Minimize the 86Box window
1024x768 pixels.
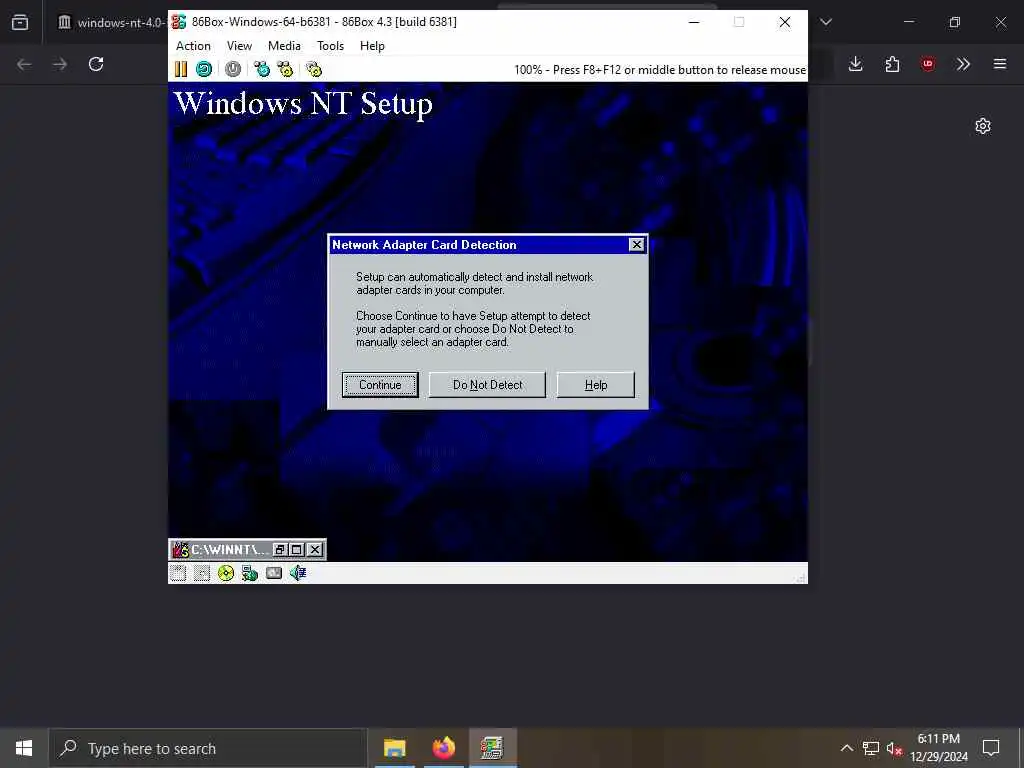click(694, 22)
